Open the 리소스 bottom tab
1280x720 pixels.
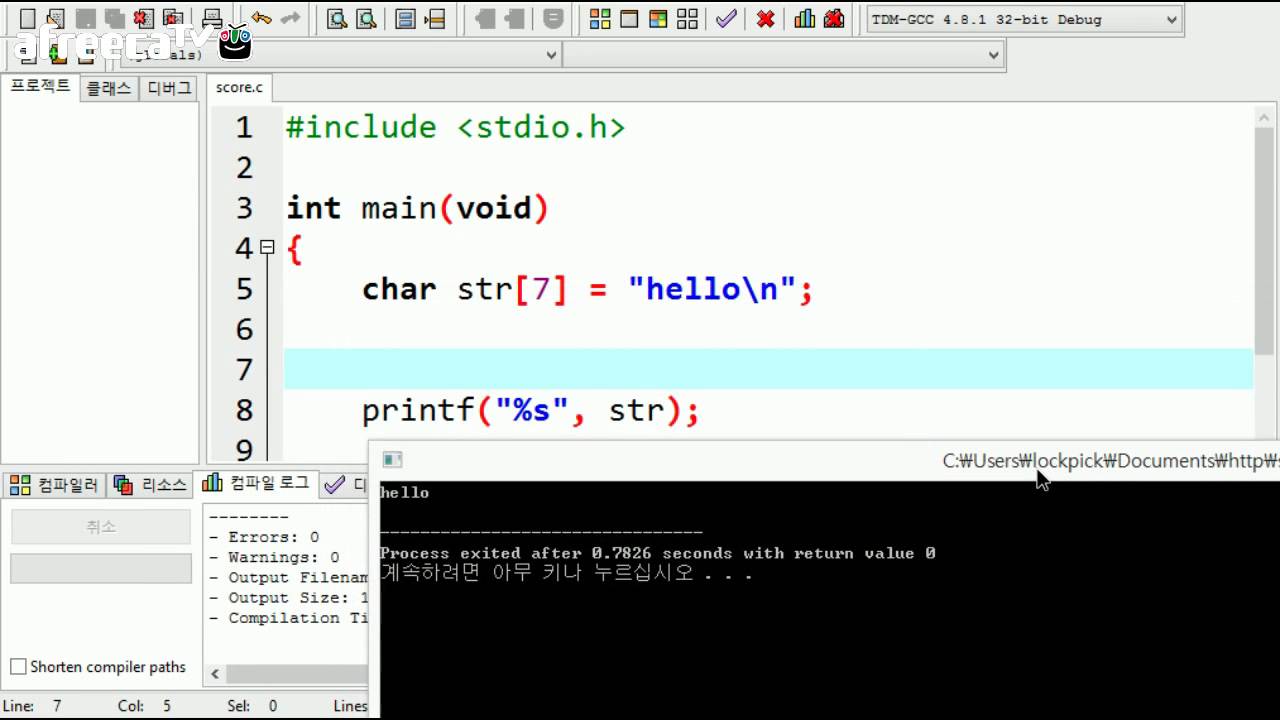pos(151,485)
